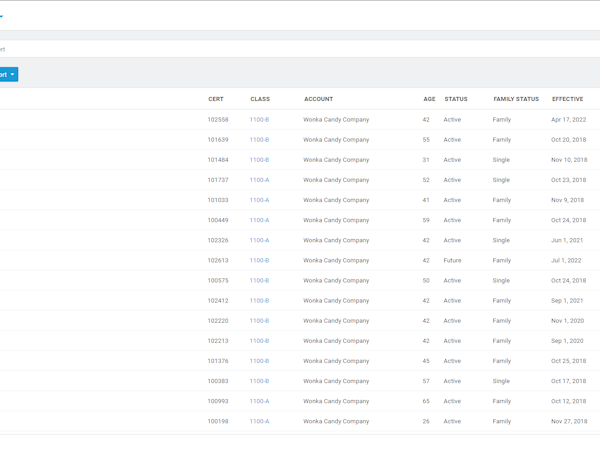Click the Future status in cert 102613 row
This screenshot has width=600, height=450.
click(453, 260)
